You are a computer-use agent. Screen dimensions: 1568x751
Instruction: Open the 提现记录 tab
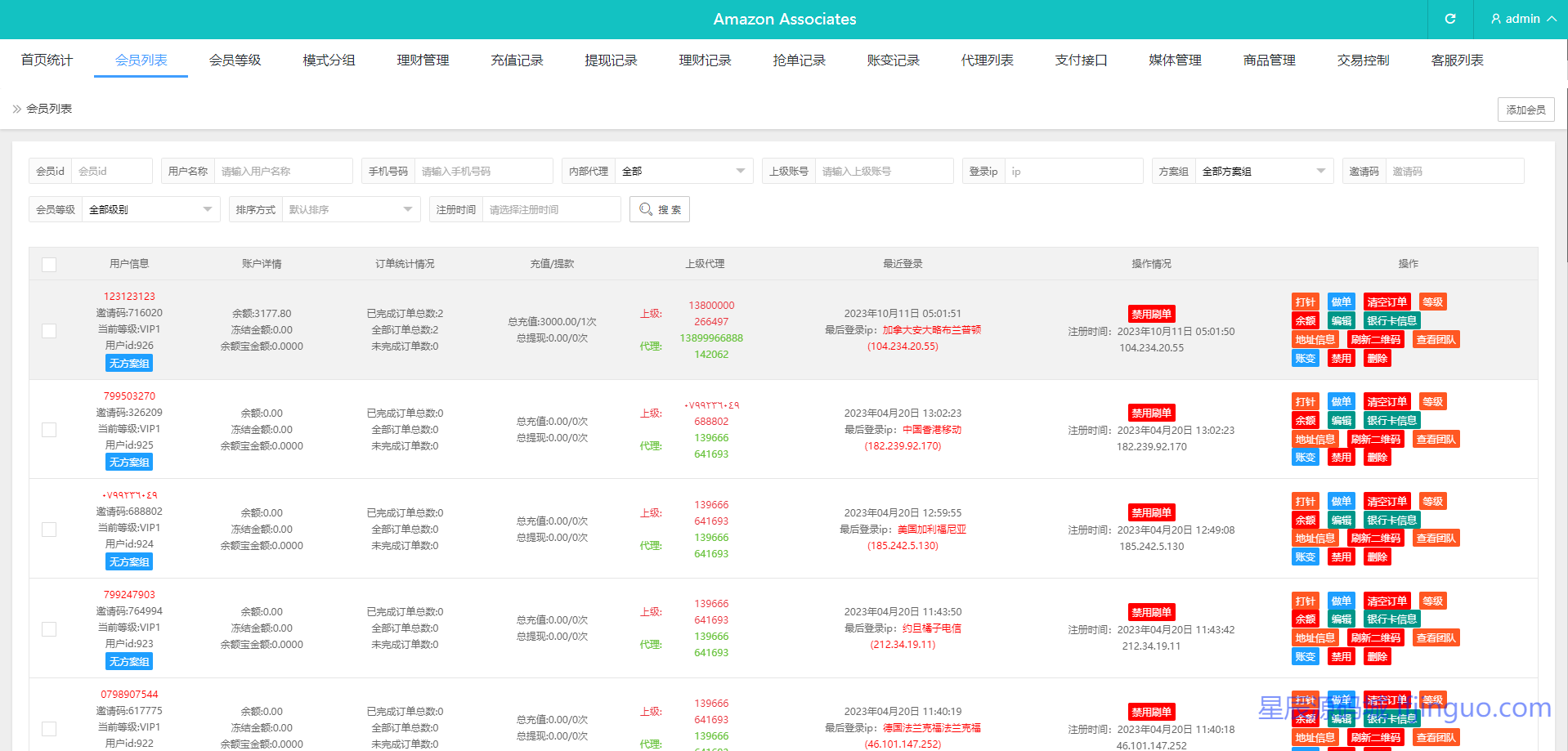[611, 60]
